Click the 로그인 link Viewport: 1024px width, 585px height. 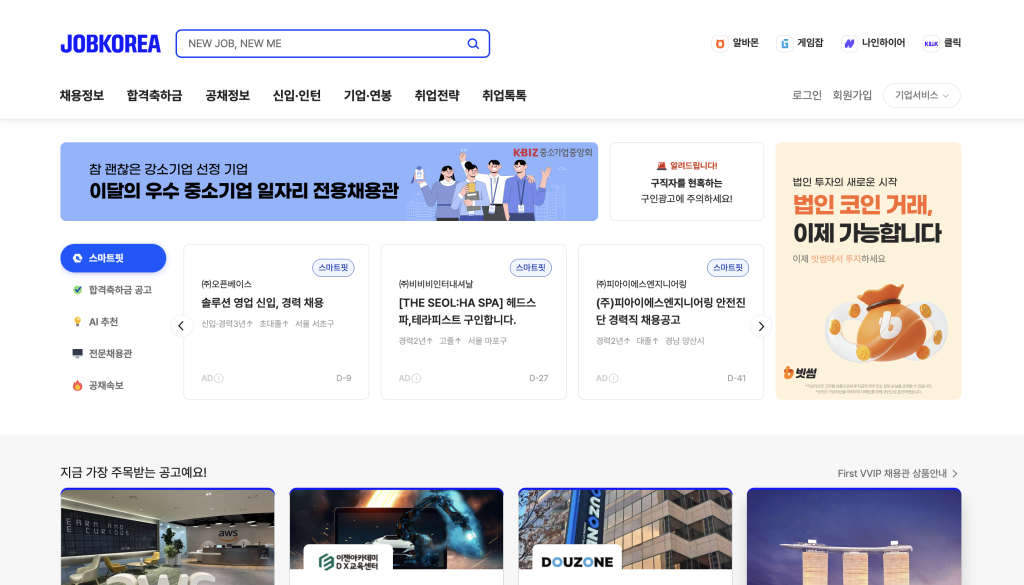(805, 95)
